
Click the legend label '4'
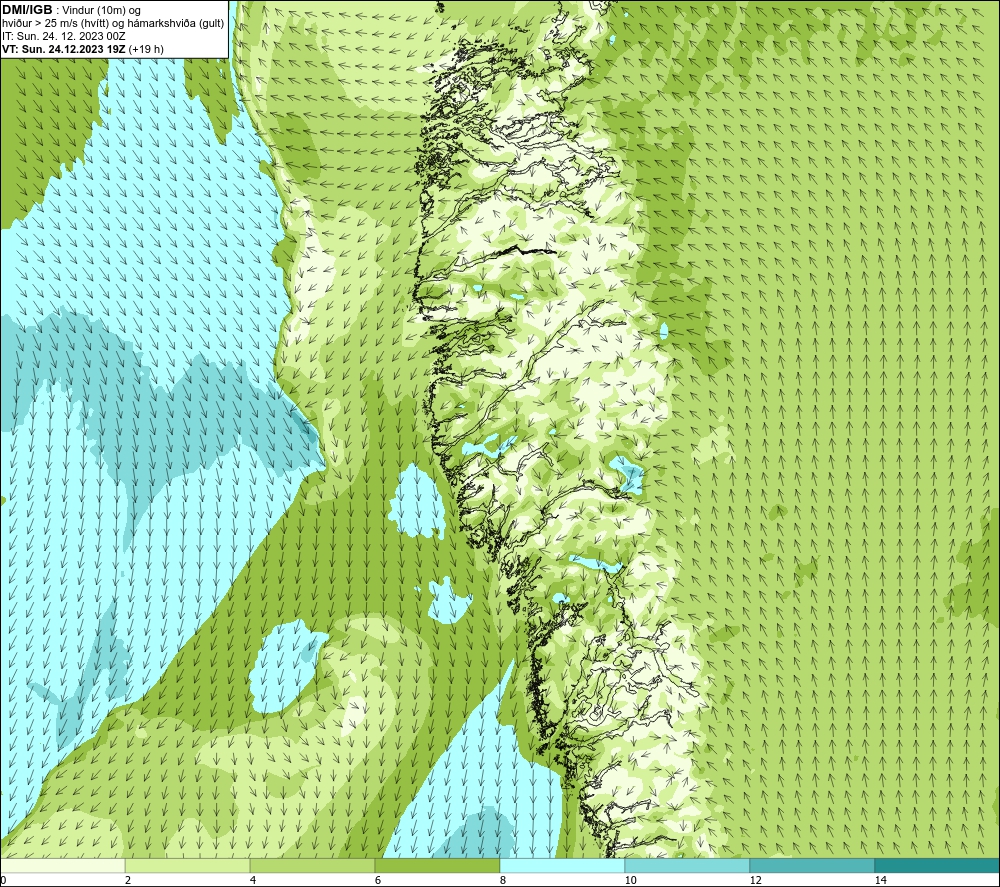(x=253, y=880)
